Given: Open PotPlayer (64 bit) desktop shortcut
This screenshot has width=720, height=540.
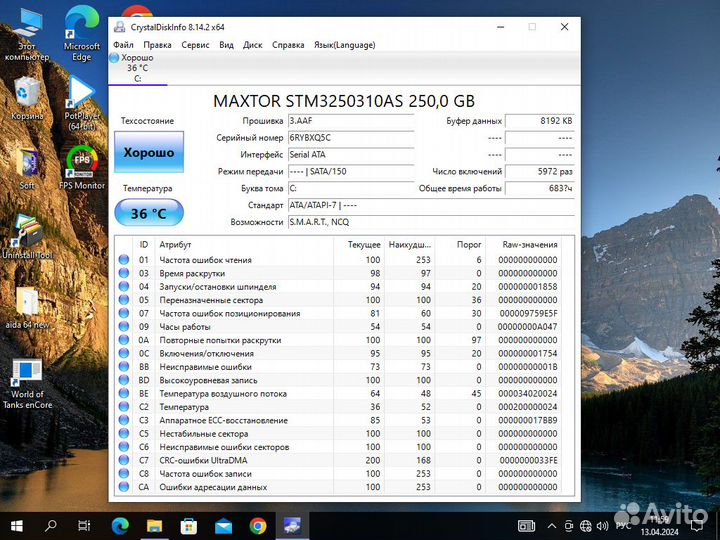Looking at the screenshot, I should 82,103.
